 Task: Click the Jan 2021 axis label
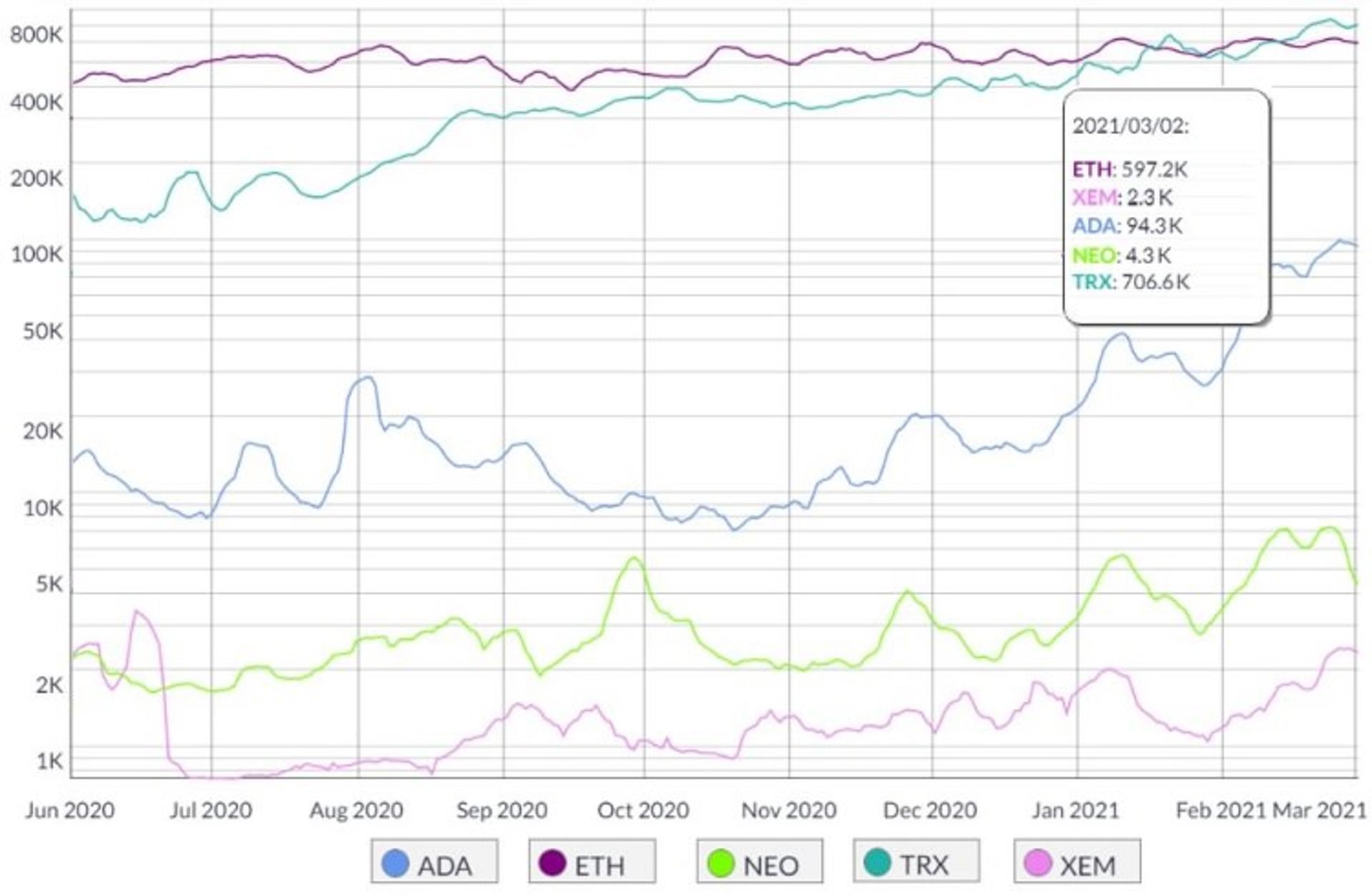tap(1075, 810)
